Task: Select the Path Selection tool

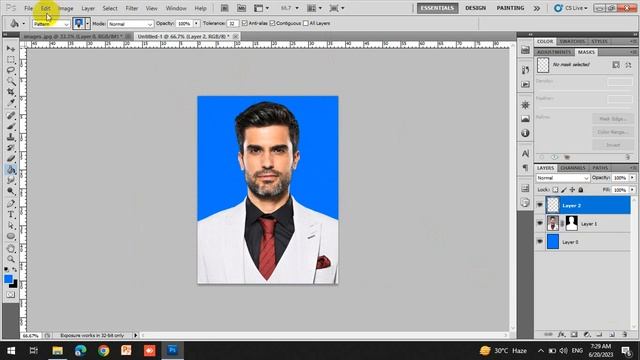Action: 11,225
